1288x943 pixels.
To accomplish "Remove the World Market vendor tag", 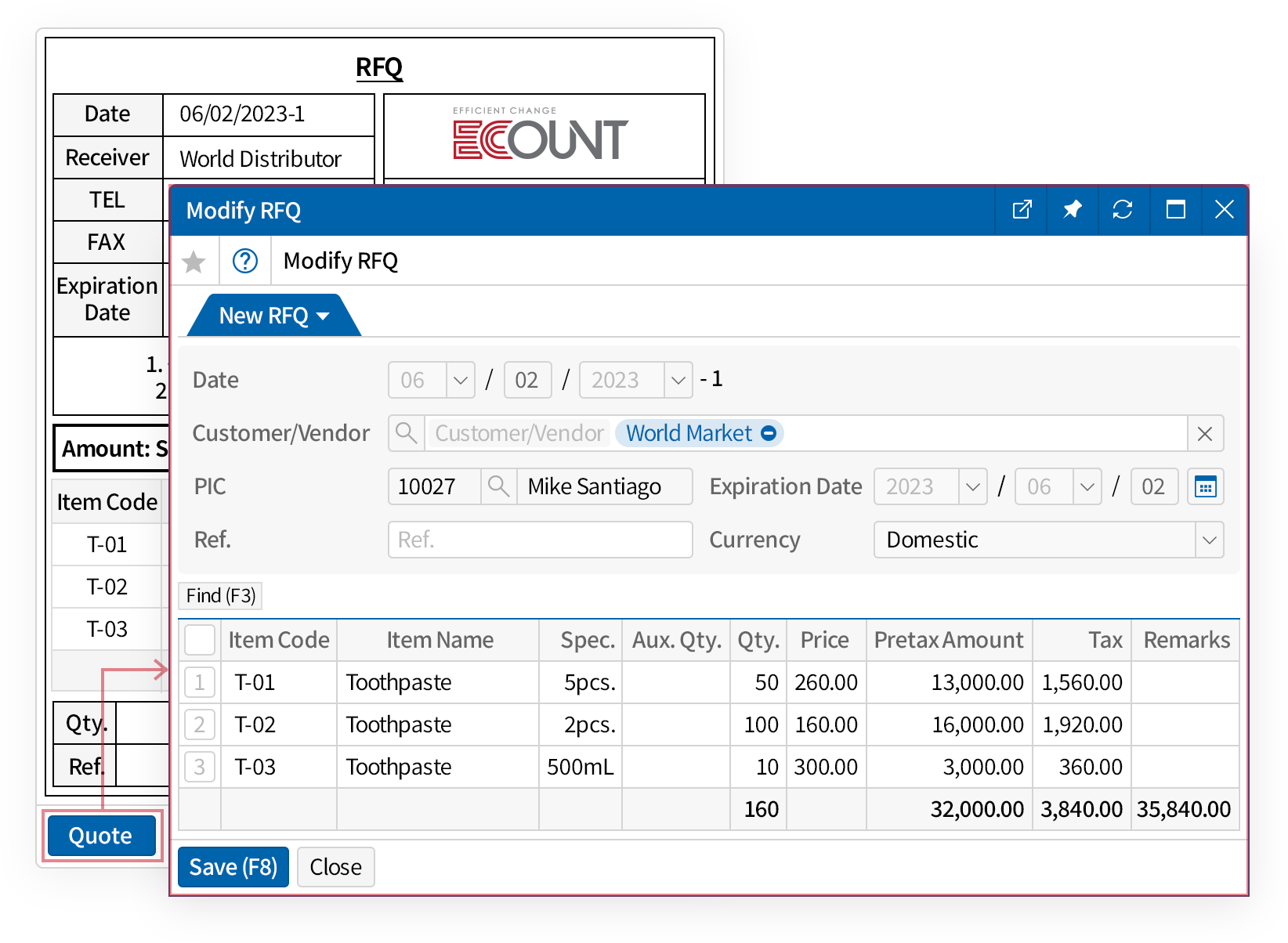I will click(x=769, y=433).
